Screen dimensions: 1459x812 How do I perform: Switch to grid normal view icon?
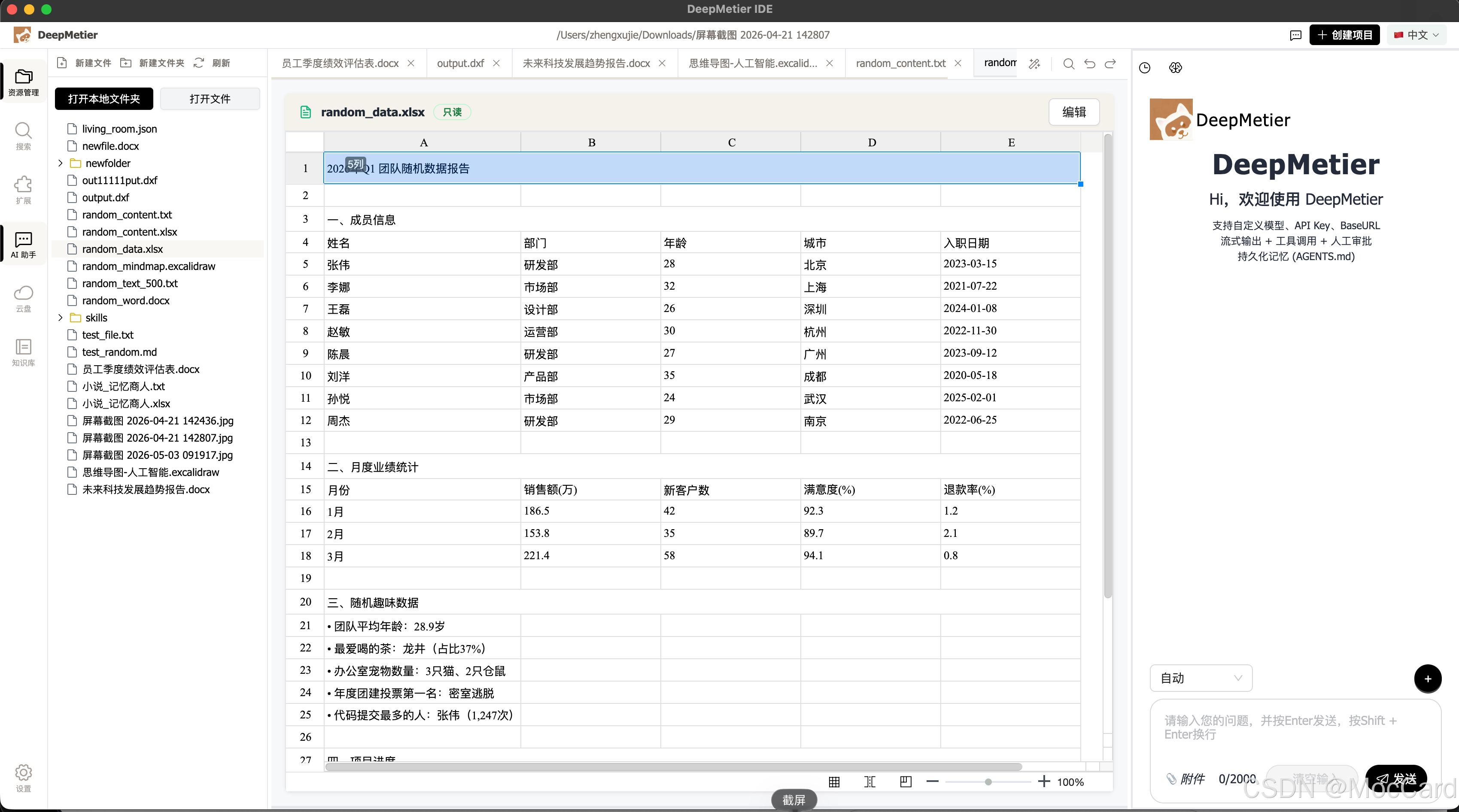point(834,782)
